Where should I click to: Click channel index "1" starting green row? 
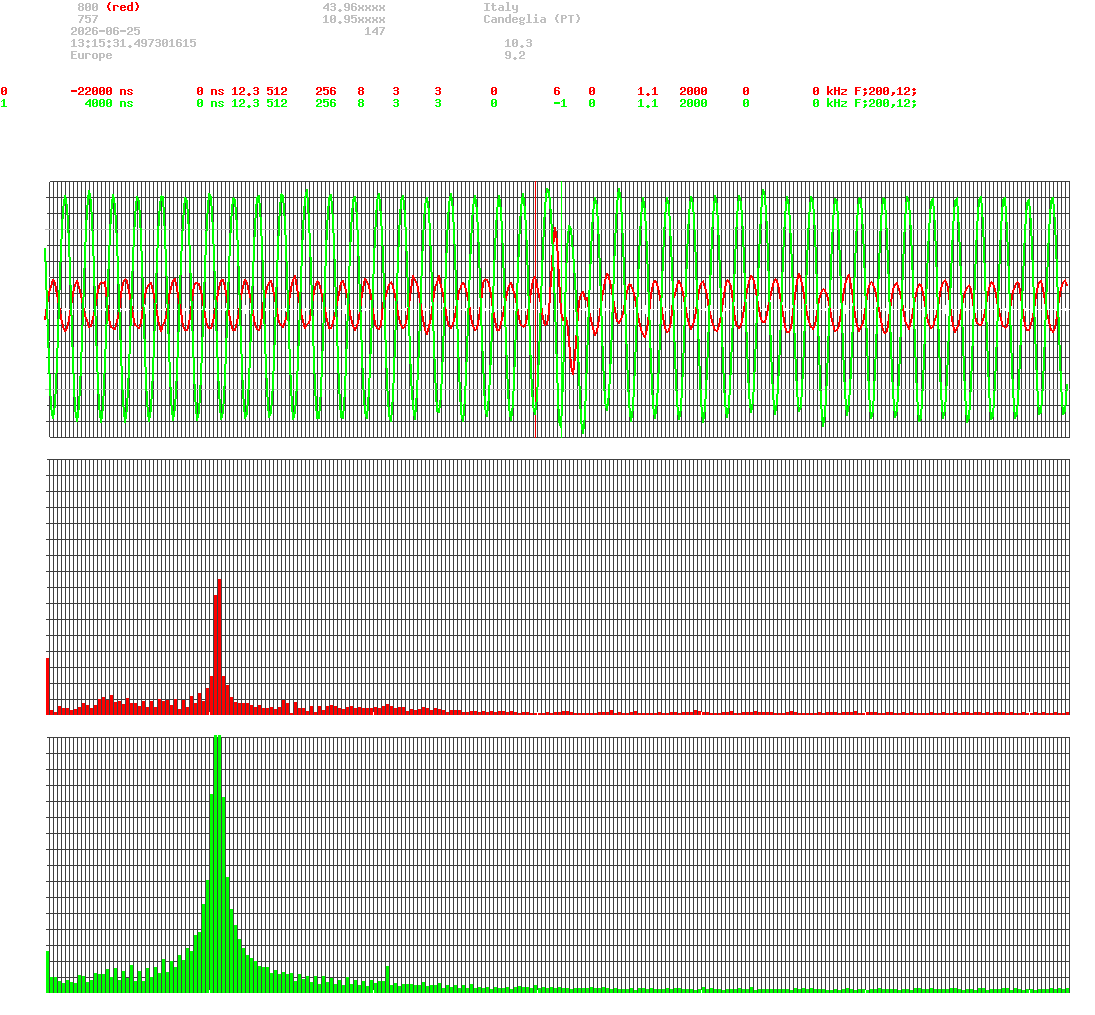click(4, 103)
